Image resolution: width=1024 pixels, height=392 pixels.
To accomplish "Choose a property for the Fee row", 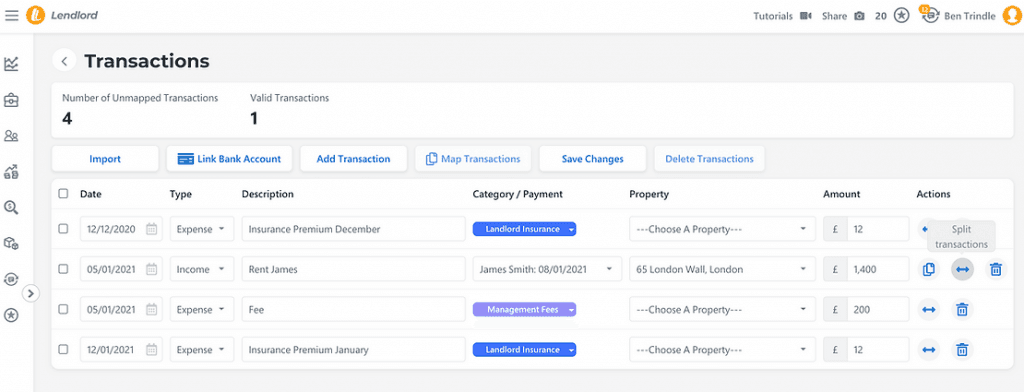I will (722, 310).
